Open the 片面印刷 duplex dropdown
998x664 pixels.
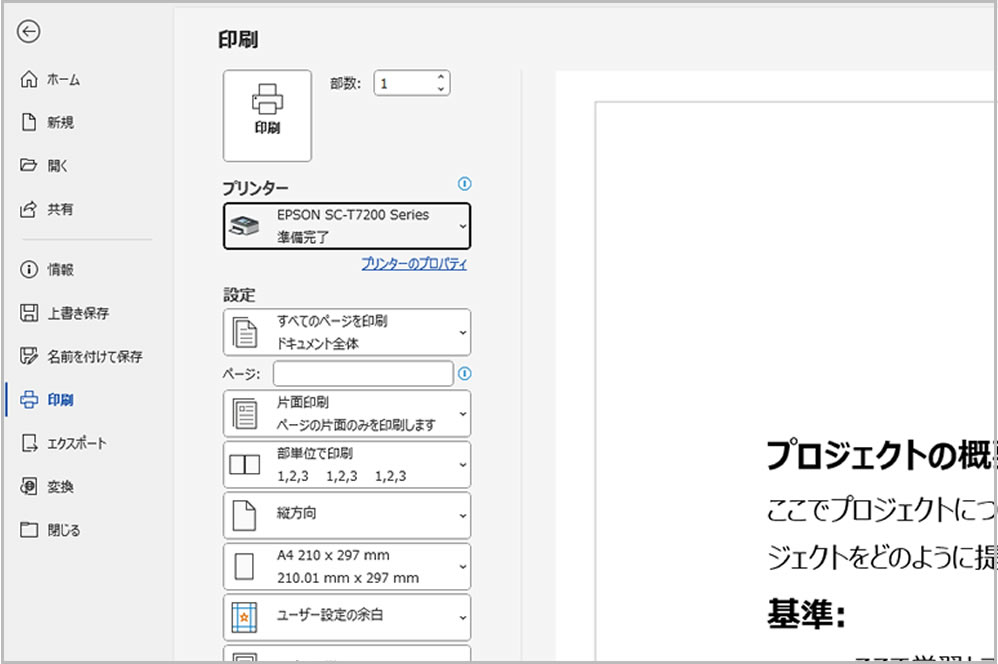tap(347, 413)
